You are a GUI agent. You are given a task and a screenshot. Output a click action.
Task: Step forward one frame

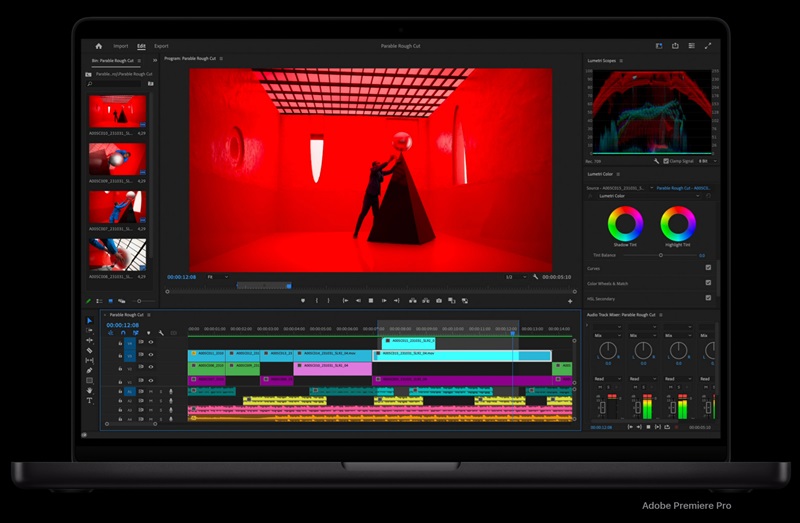pyautogui.click(x=384, y=301)
